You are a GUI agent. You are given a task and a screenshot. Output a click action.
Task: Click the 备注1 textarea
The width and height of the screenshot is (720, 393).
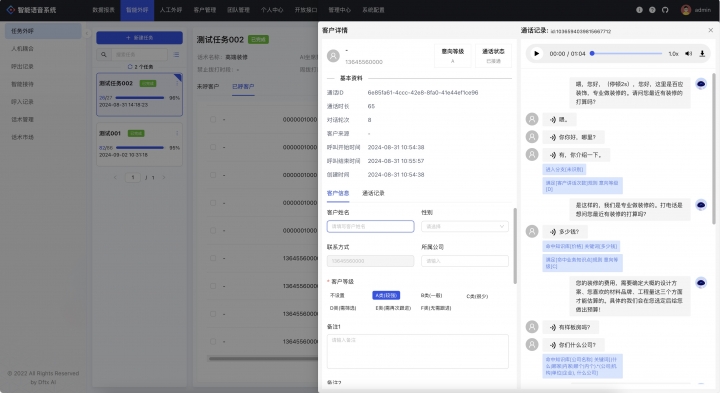click(417, 351)
